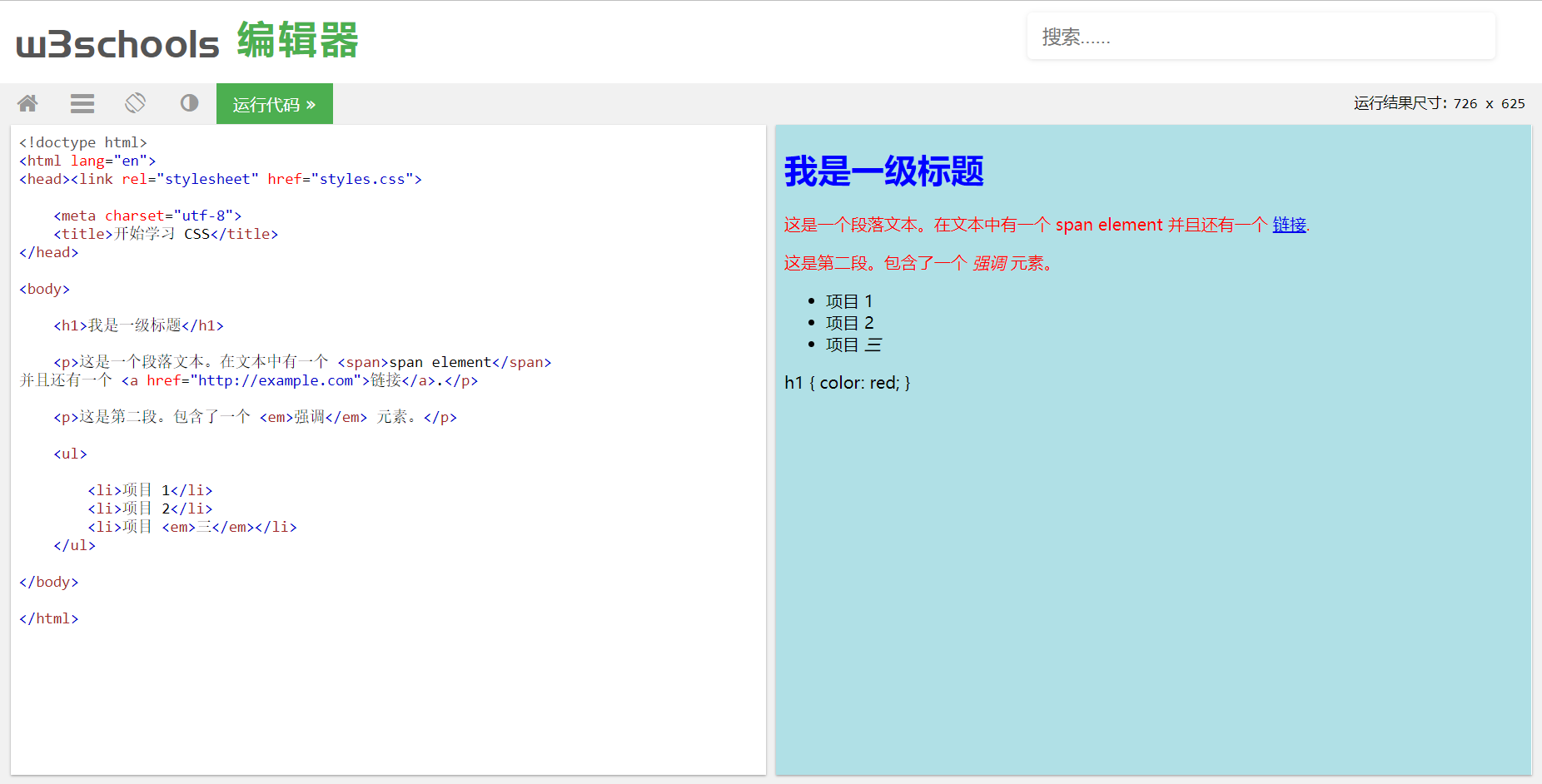Click 项目 1 in the result list
The image size is (1542, 784).
coord(849,301)
